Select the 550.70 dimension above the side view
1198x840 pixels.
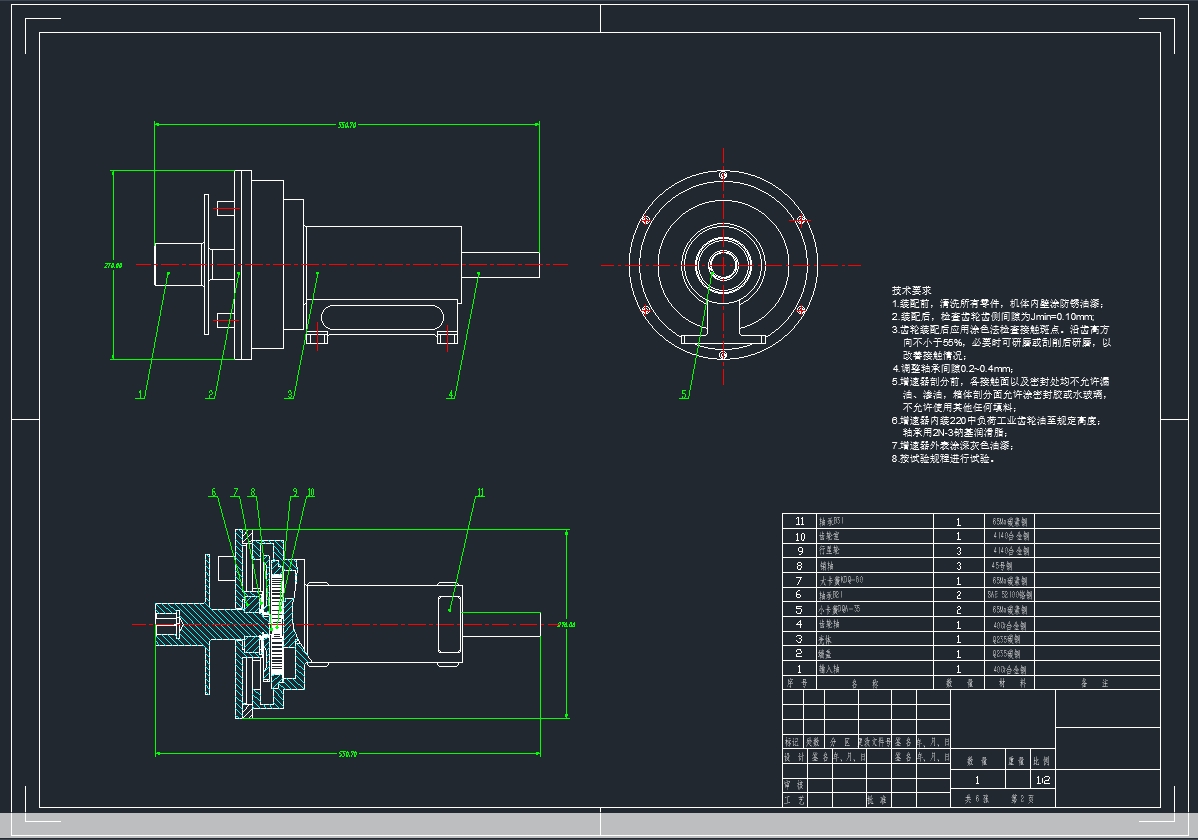[347, 125]
